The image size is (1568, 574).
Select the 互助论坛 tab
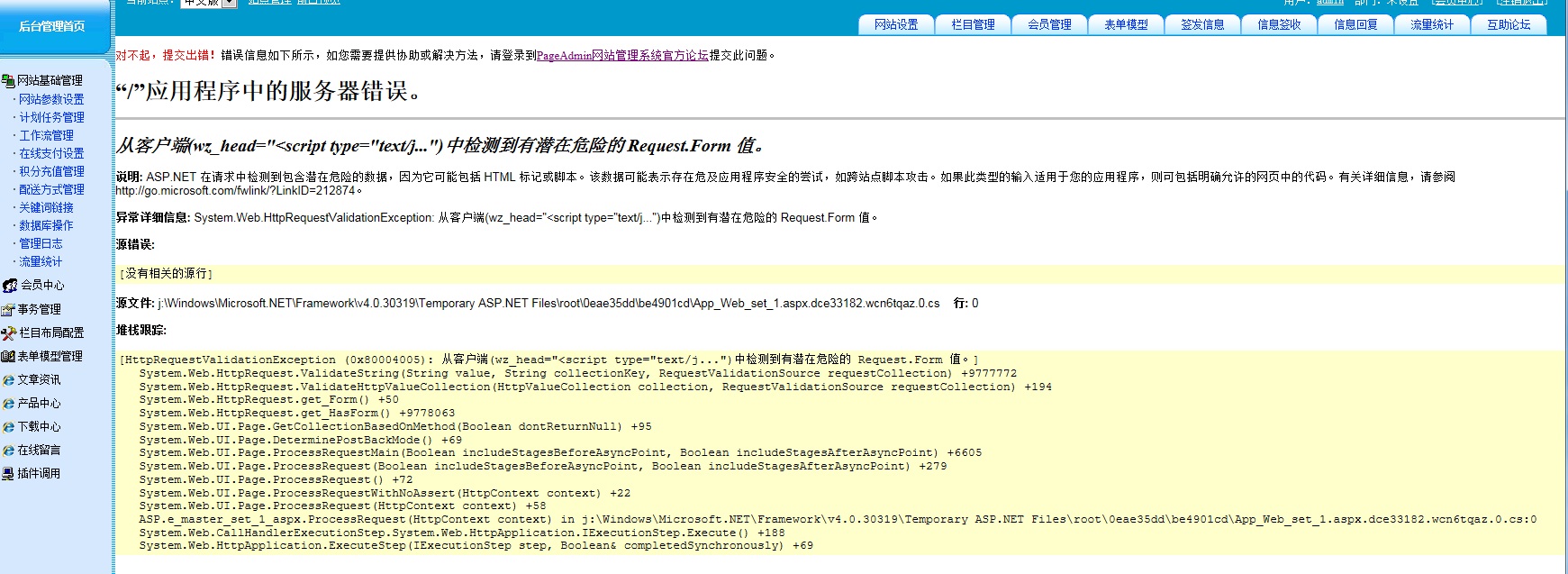pyautogui.click(x=1509, y=25)
